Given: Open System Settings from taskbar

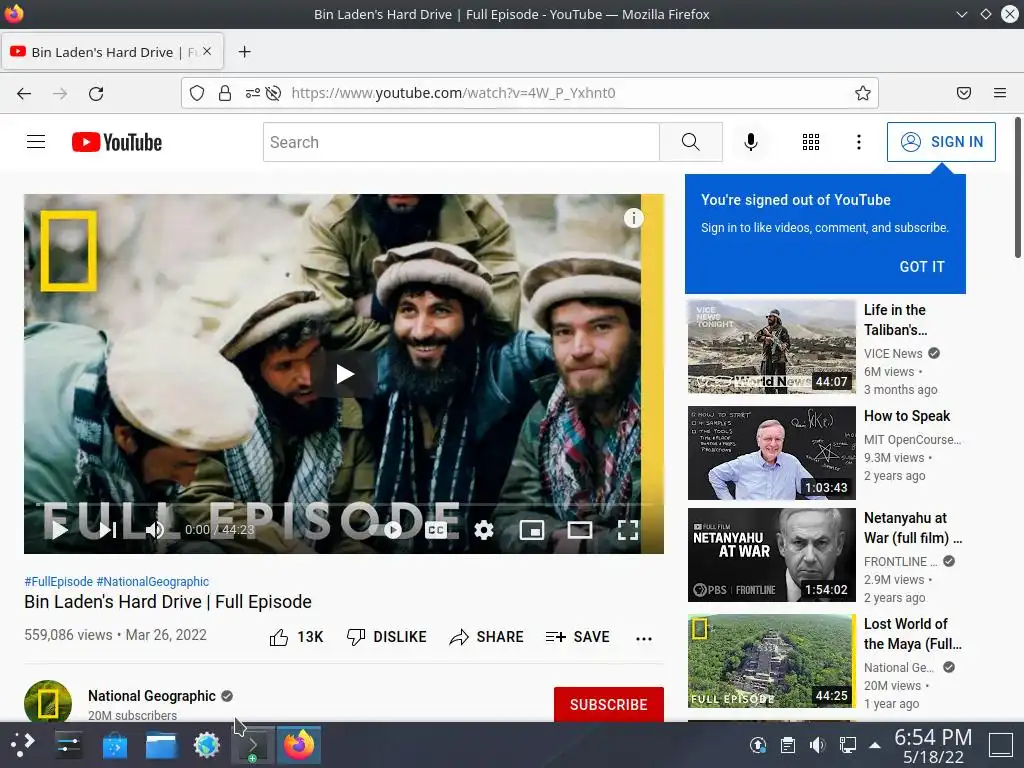Looking at the screenshot, I should (x=68, y=744).
